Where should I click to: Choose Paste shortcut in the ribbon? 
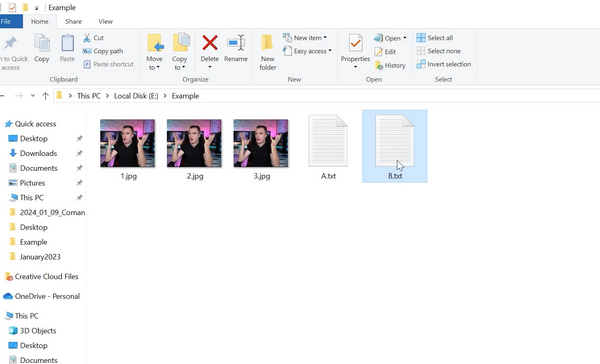[x=109, y=64]
